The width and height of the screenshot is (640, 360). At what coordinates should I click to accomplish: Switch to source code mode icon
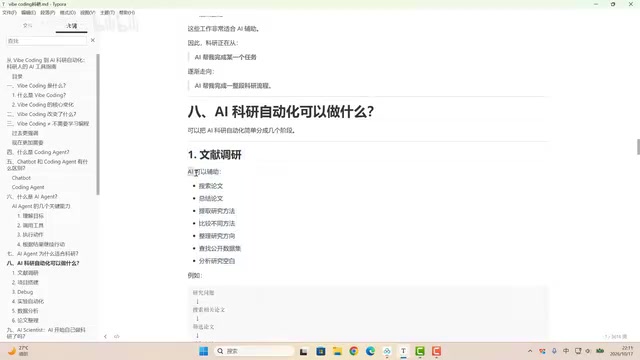point(117,337)
